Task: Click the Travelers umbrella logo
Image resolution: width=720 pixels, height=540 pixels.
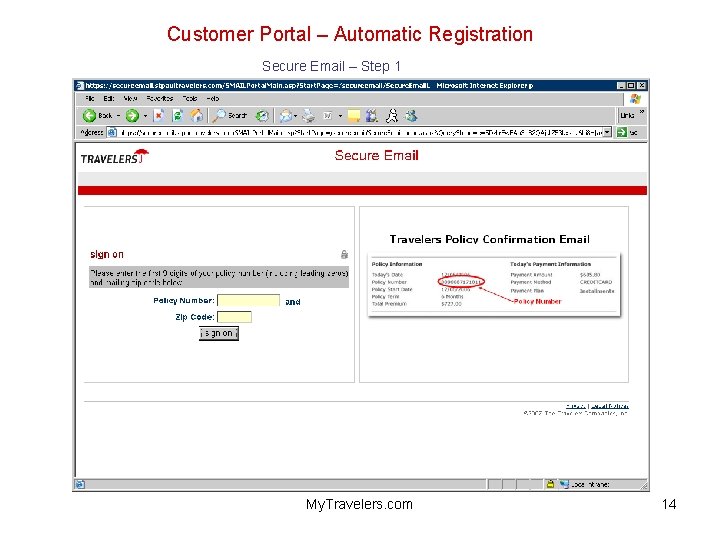Action: tap(115, 156)
